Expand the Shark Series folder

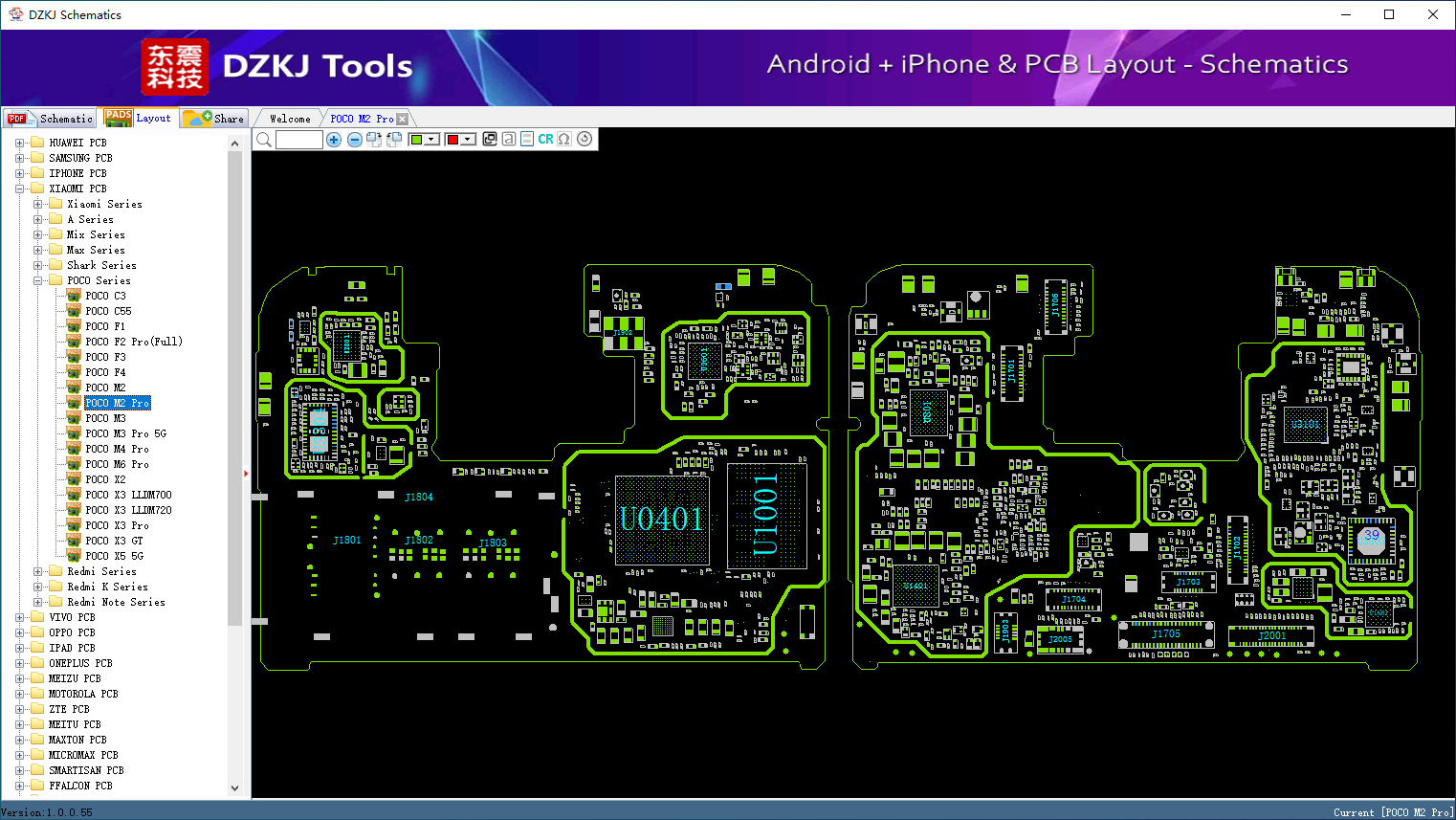pos(37,265)
